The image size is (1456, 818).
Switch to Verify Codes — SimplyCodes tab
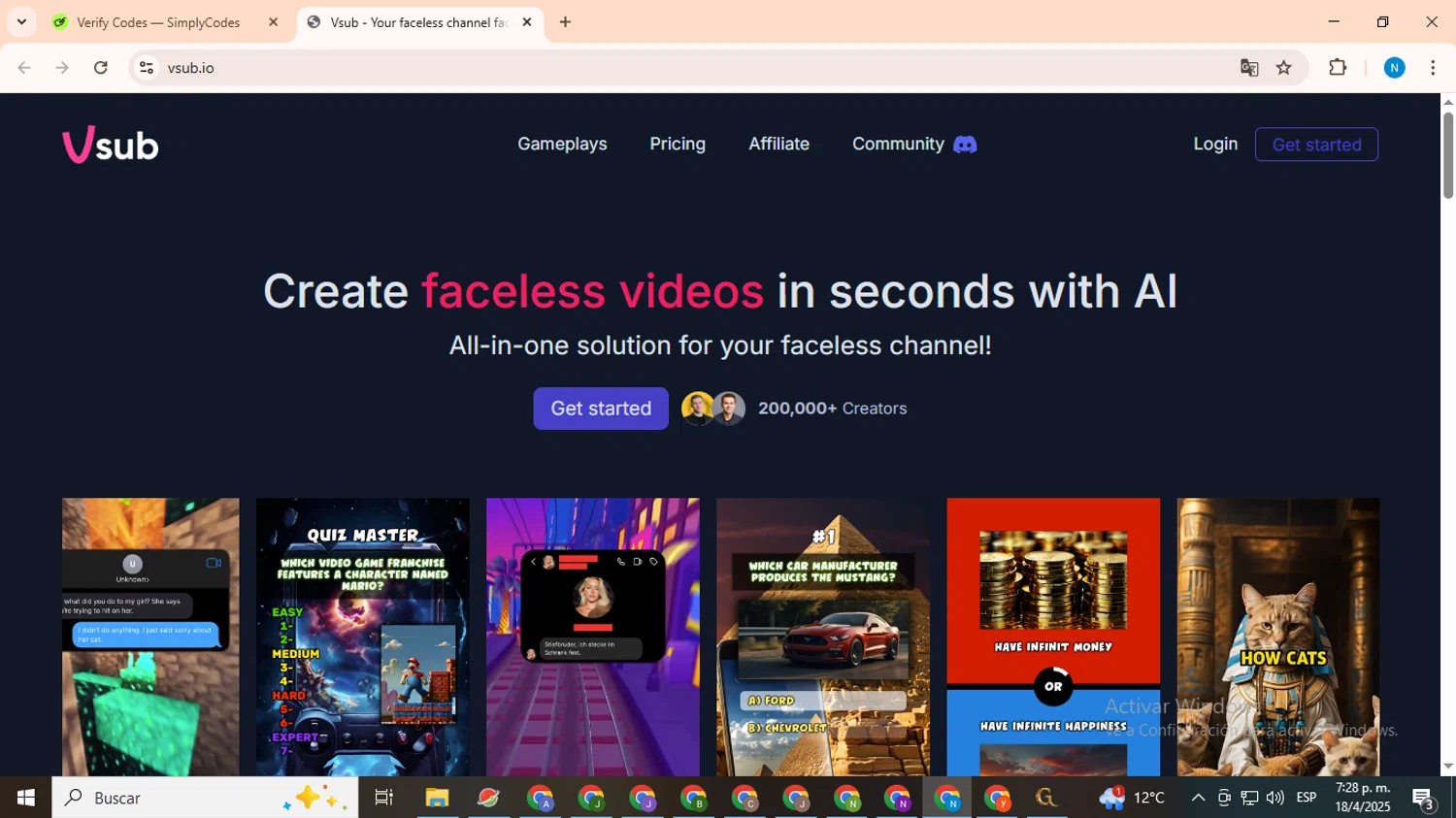tap(165, 22)
